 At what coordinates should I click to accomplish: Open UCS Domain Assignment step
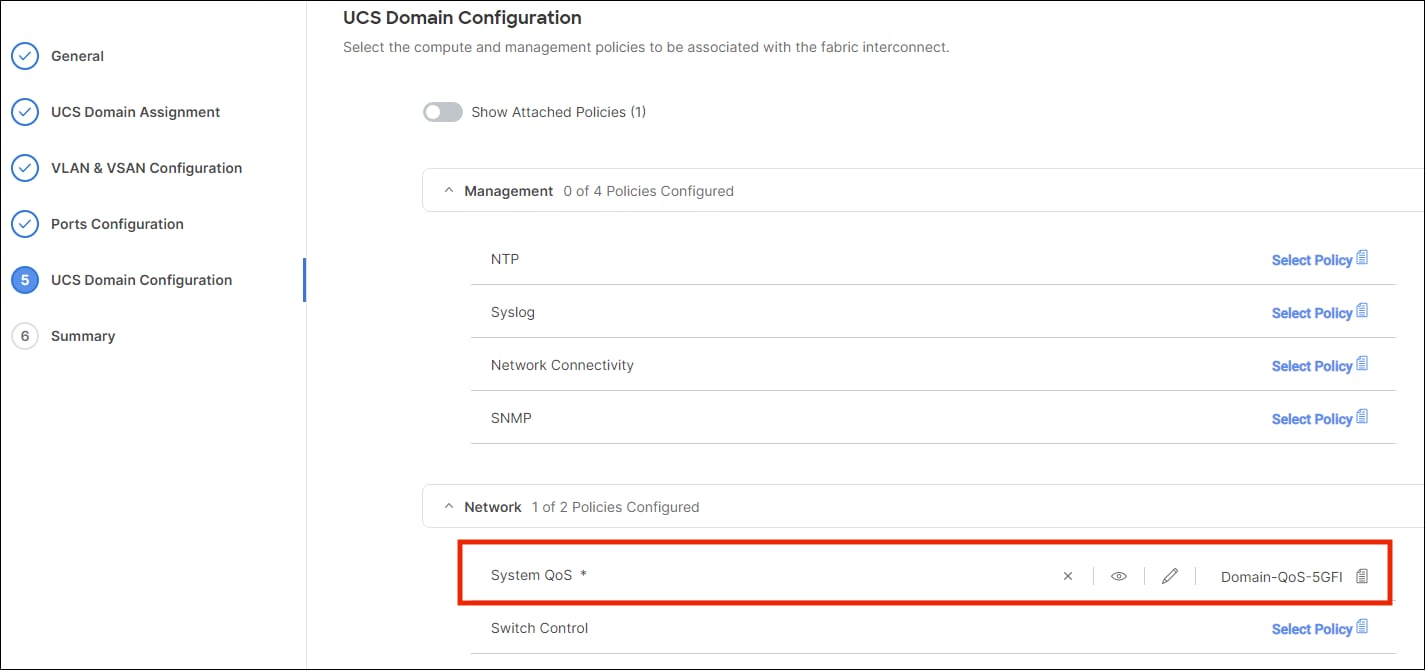(136, 112)
